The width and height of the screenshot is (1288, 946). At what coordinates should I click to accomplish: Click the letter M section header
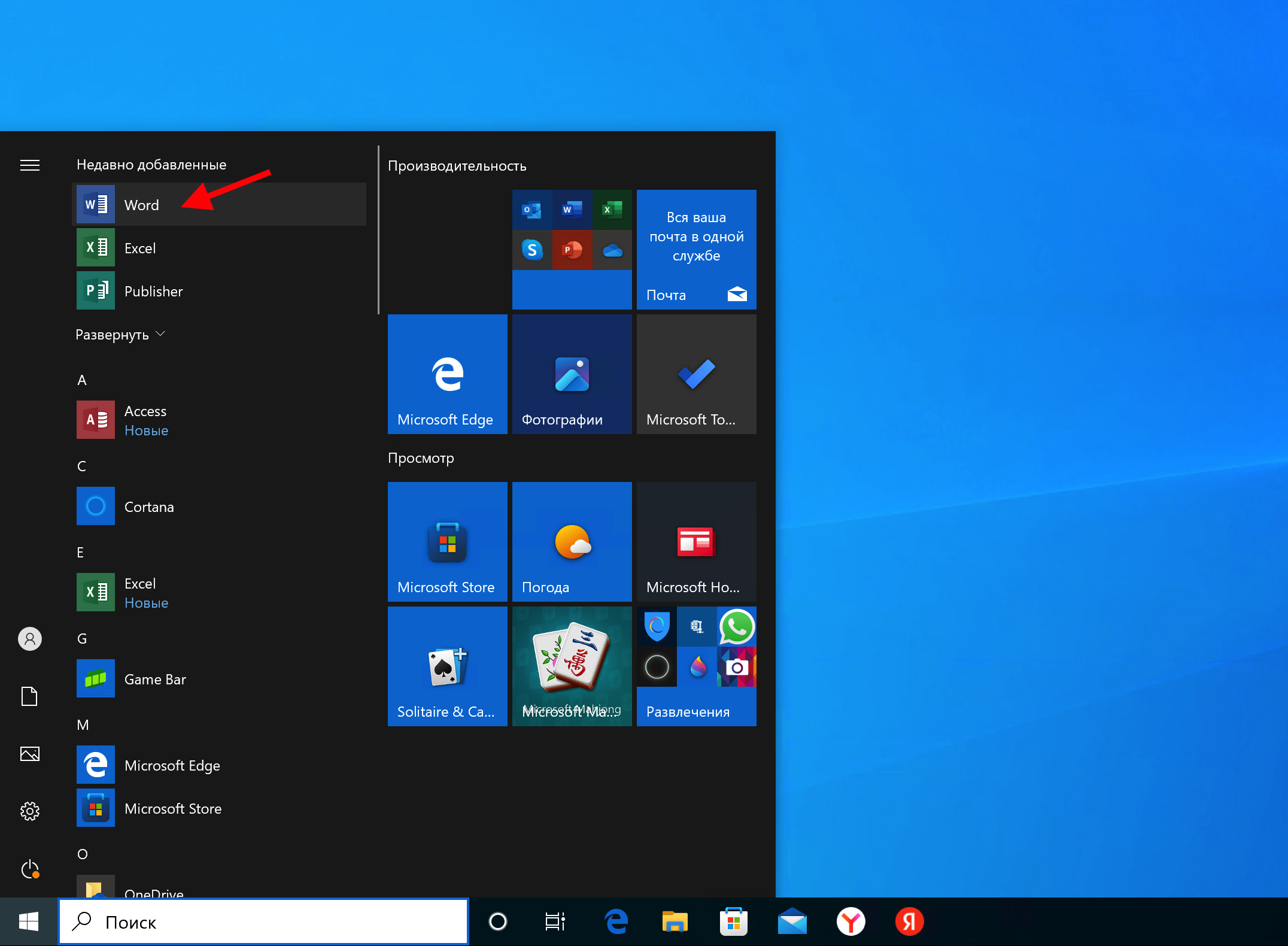pos(83,725)
